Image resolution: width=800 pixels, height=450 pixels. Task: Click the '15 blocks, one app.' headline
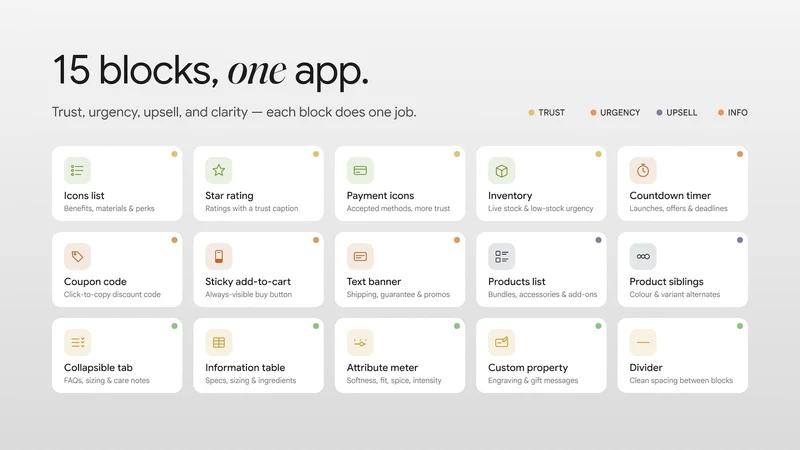click(210, 70)
